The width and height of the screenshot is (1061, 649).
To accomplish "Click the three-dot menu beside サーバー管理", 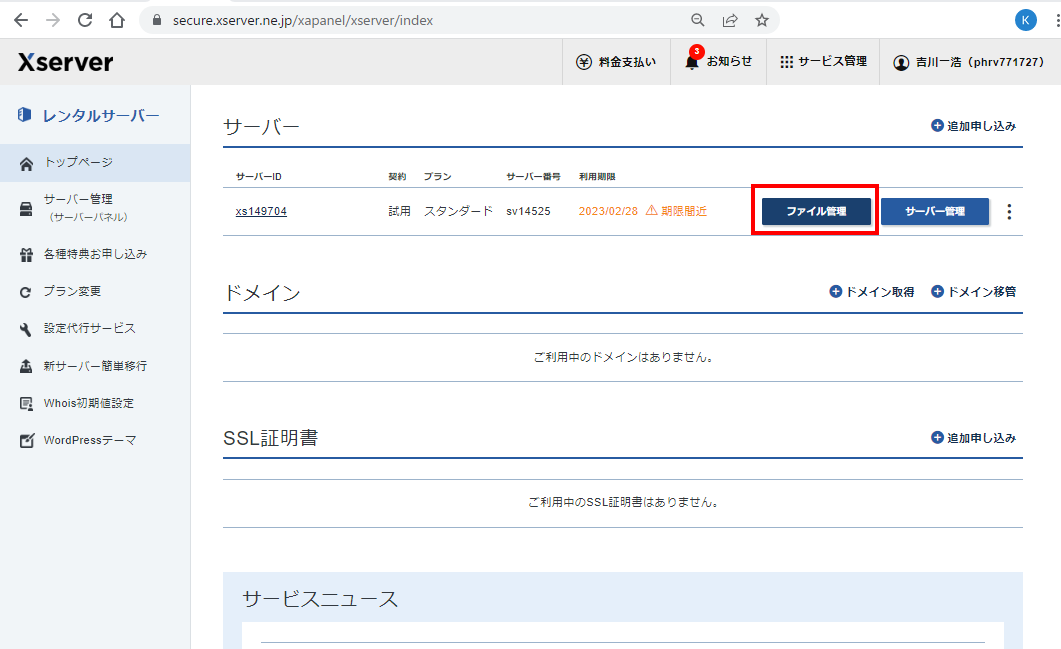I will pos(1009,212).
